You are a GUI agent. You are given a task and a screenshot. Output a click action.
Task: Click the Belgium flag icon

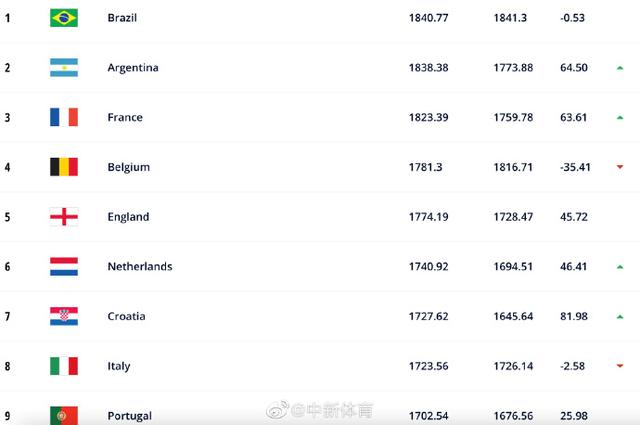tap(64, 167)
